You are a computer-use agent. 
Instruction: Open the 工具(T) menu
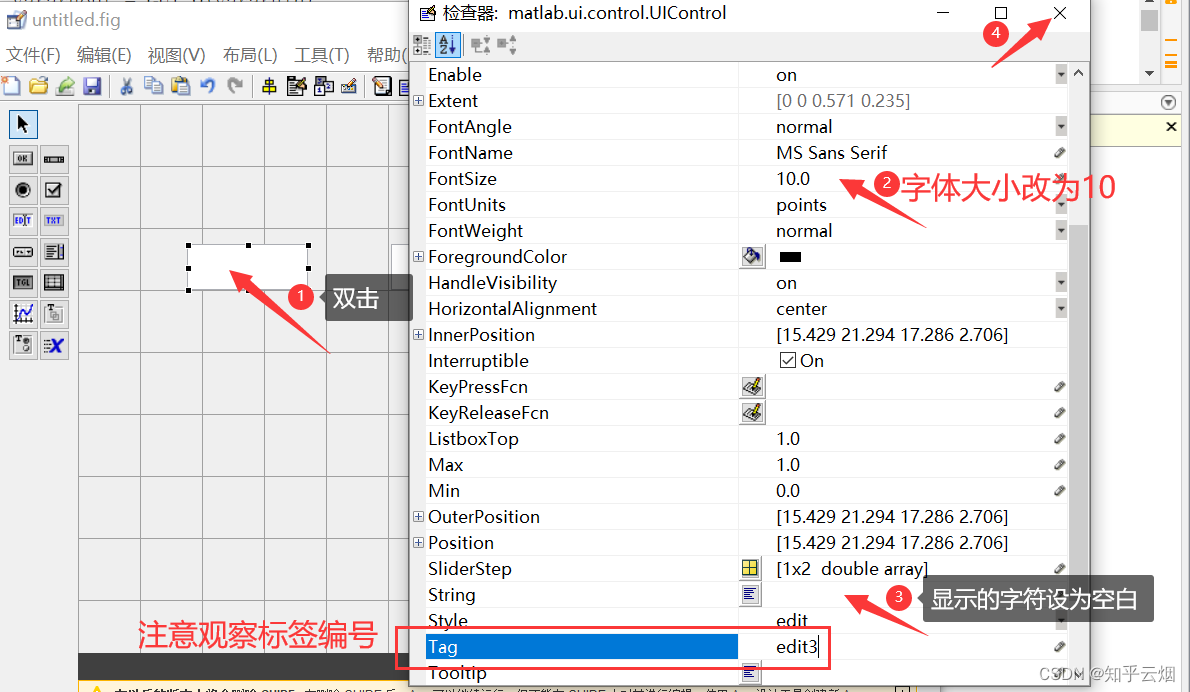coord(321,55)
